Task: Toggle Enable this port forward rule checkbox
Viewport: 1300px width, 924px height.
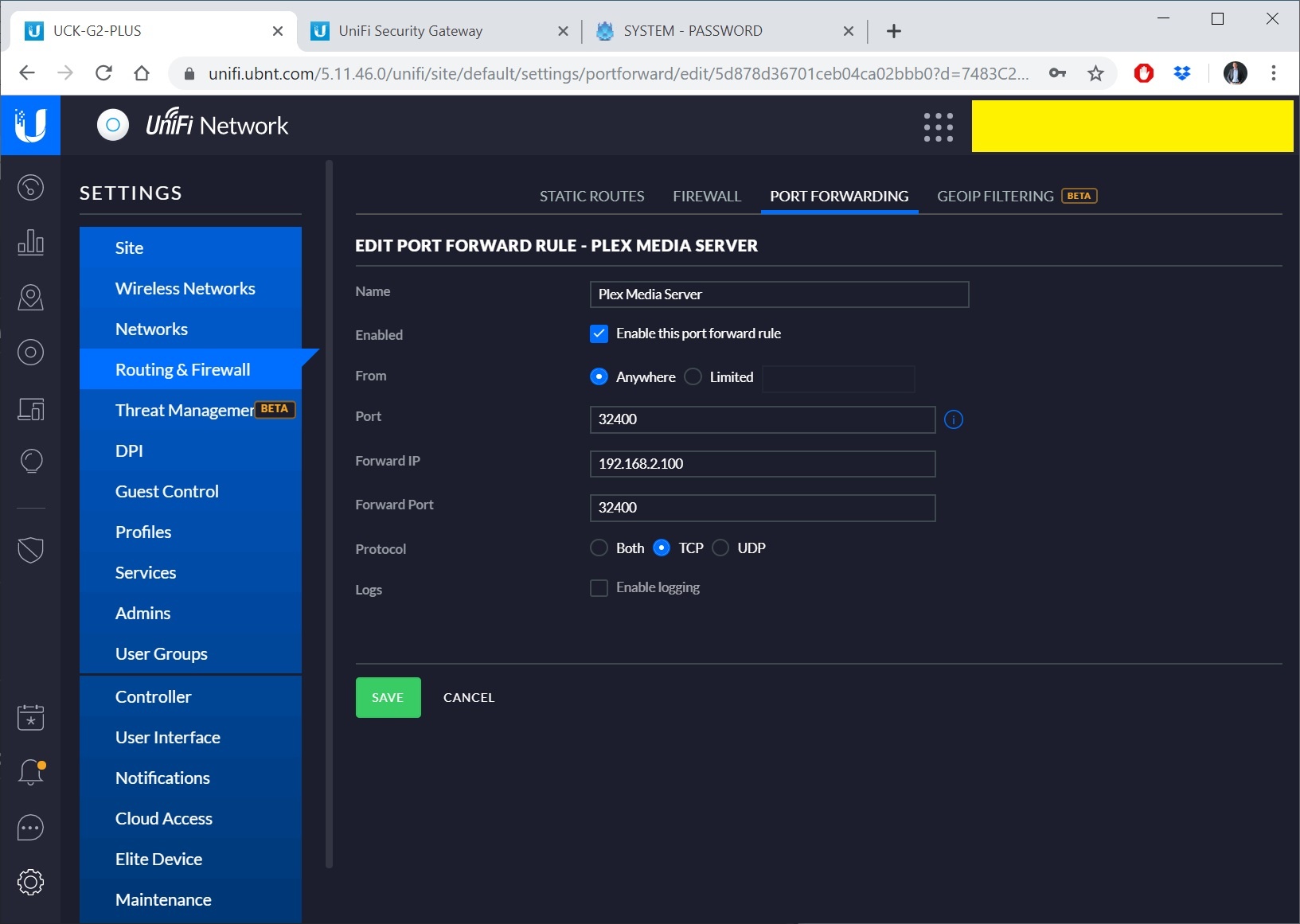Action: [x=599, y=333]
